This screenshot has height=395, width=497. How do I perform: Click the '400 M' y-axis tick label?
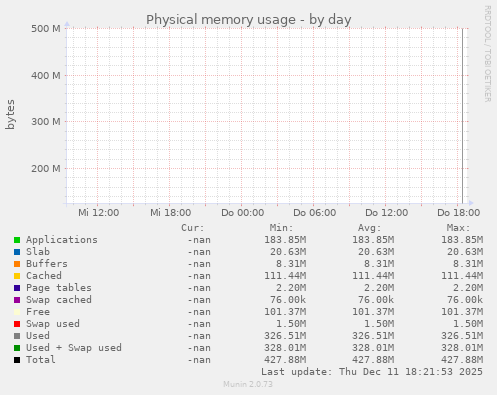click(46, 76)
